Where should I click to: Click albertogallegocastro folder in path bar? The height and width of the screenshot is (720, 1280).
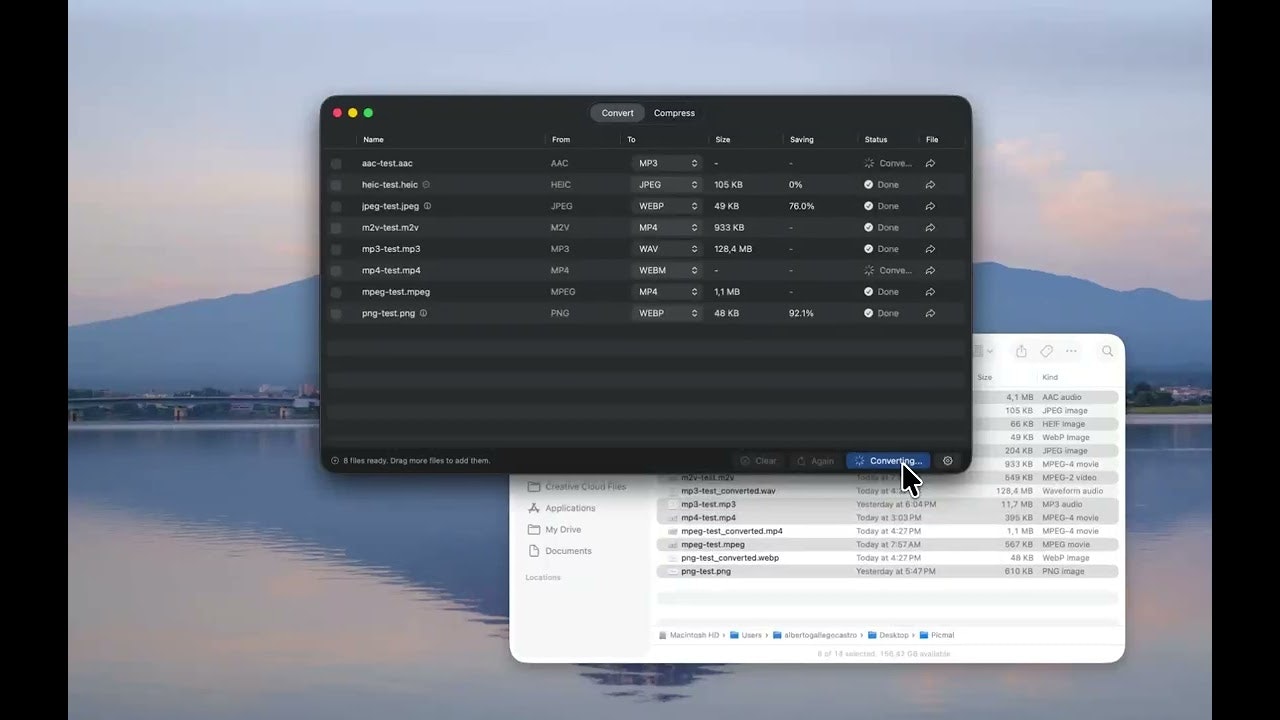pyautogui.click(x=815, y=635)
